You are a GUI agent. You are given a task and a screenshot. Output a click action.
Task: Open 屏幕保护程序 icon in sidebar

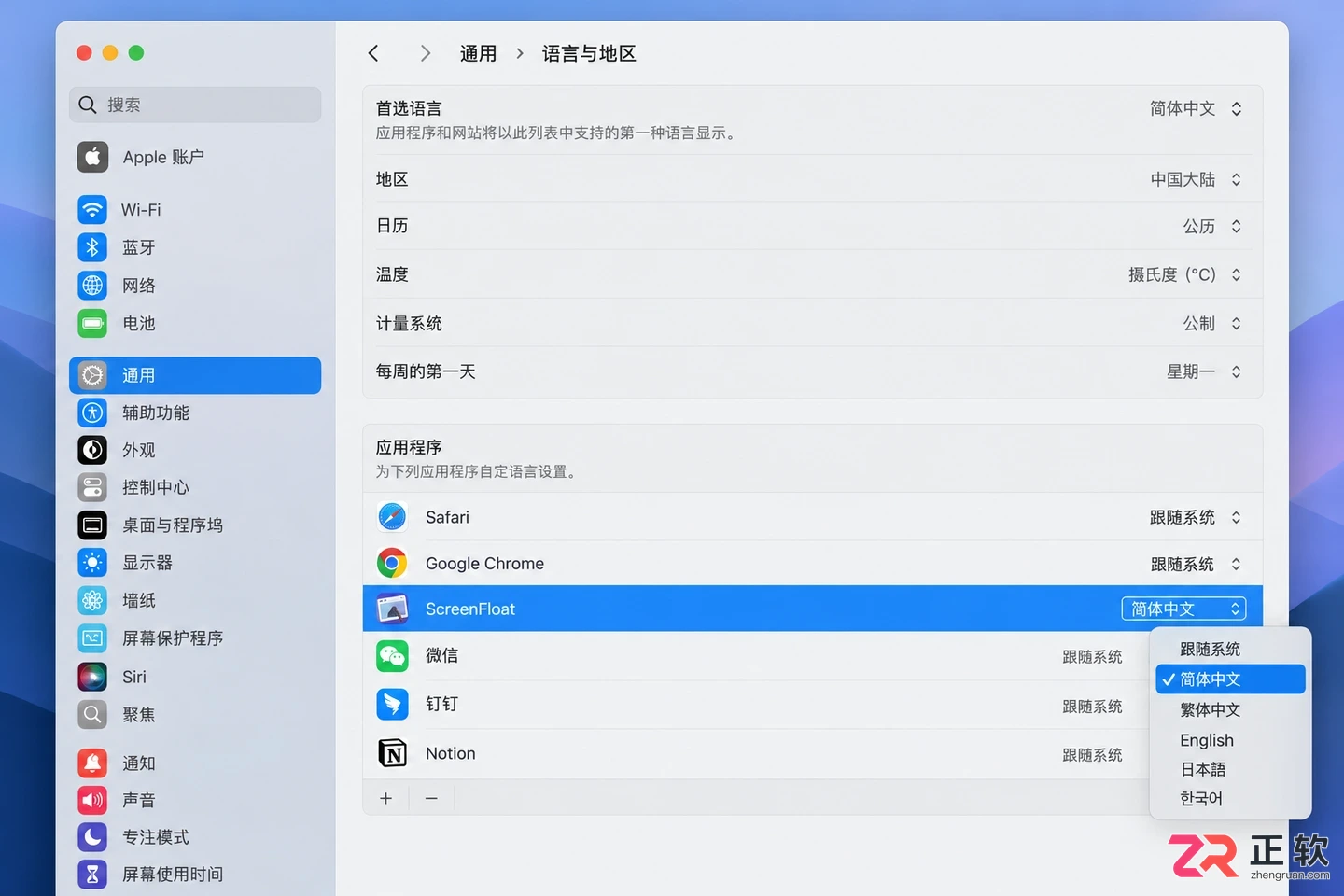coord(92,638)
